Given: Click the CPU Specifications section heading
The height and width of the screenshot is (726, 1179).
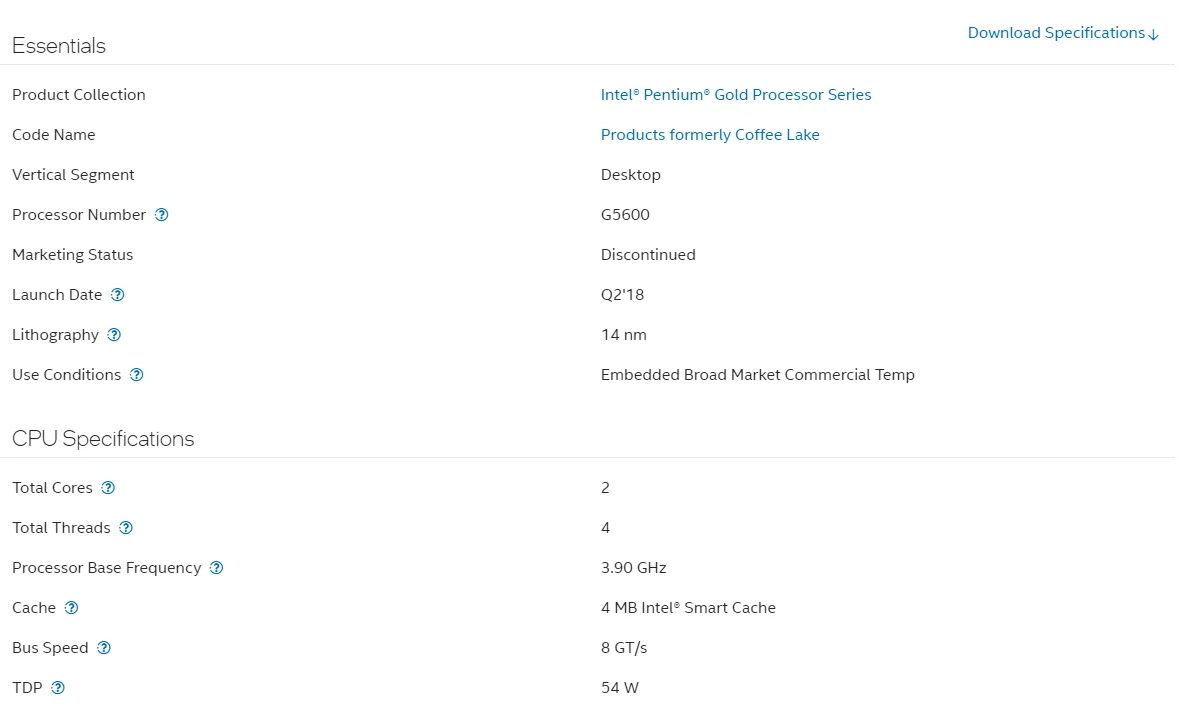Looking at the screenshot, I should click(103, 439).
